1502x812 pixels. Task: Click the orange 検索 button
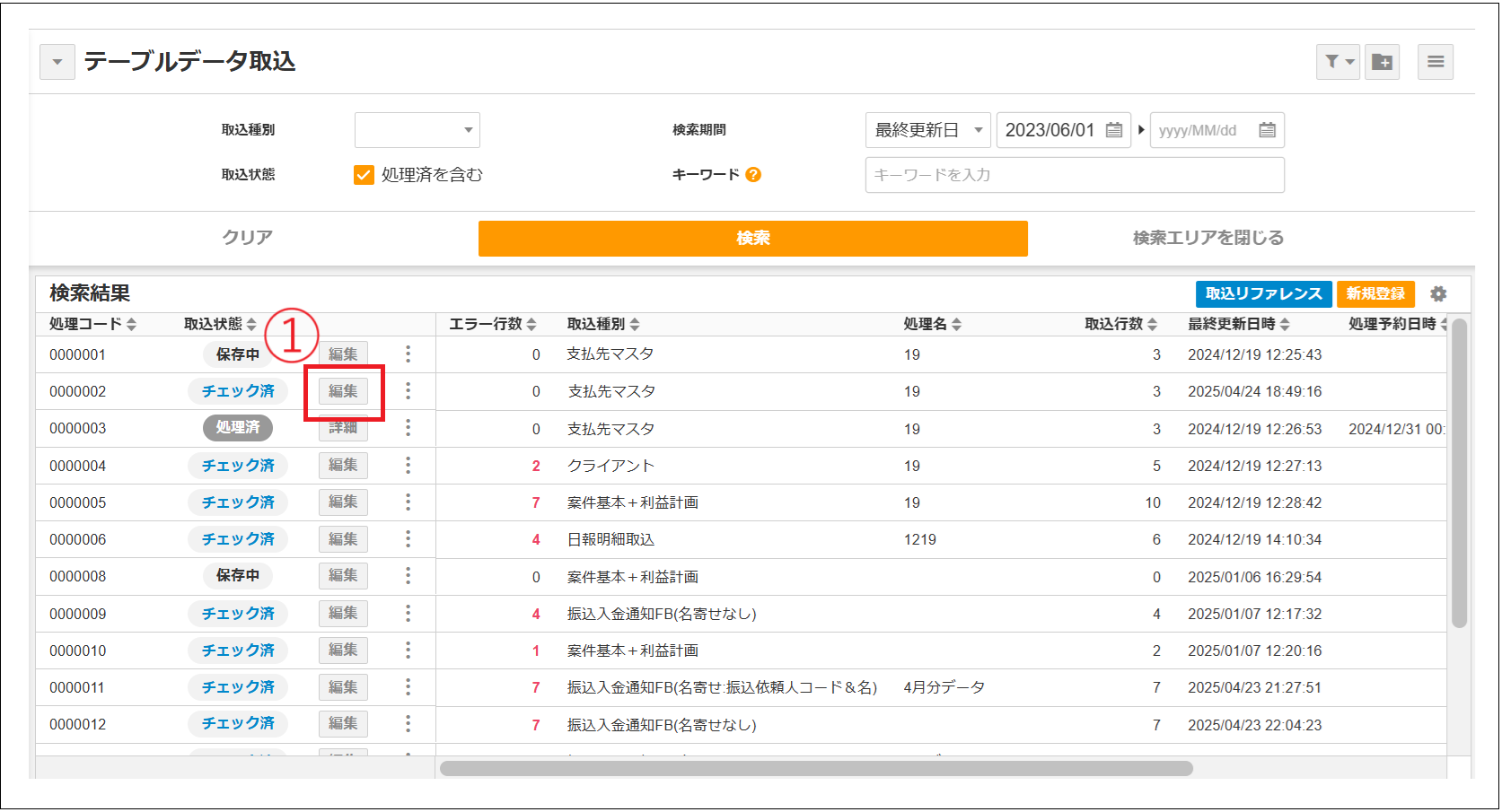click(752, 238)
